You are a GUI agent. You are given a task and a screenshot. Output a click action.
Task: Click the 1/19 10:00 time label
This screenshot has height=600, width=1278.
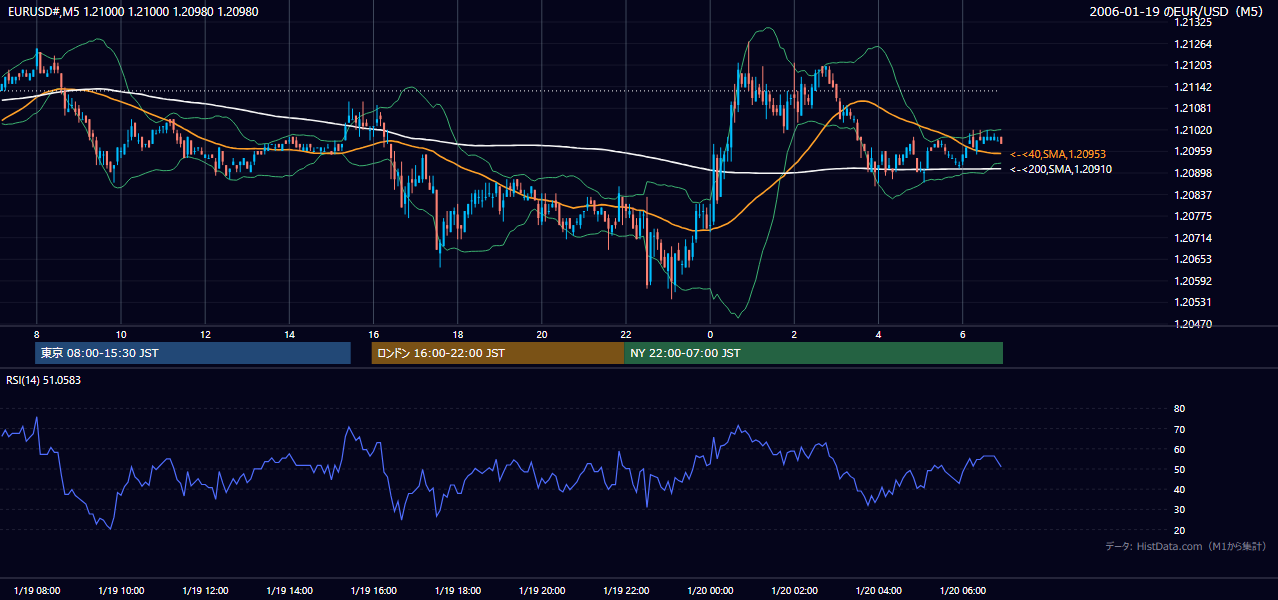(x=120, y=591)
